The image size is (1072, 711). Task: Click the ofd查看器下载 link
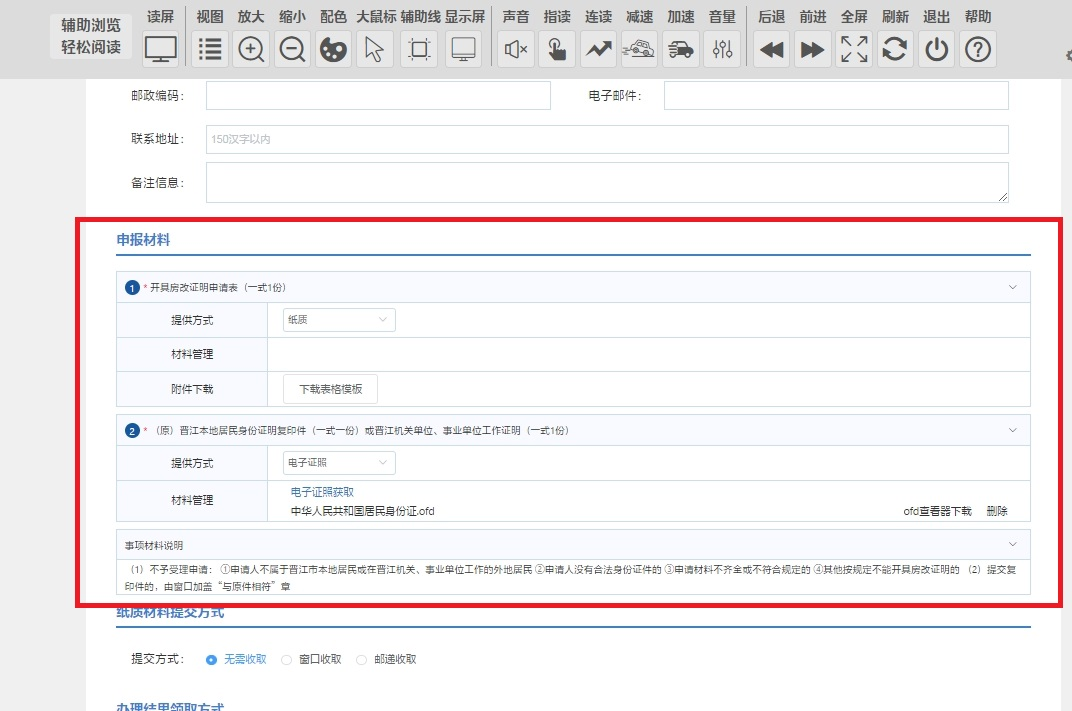(x=937, y=511)
